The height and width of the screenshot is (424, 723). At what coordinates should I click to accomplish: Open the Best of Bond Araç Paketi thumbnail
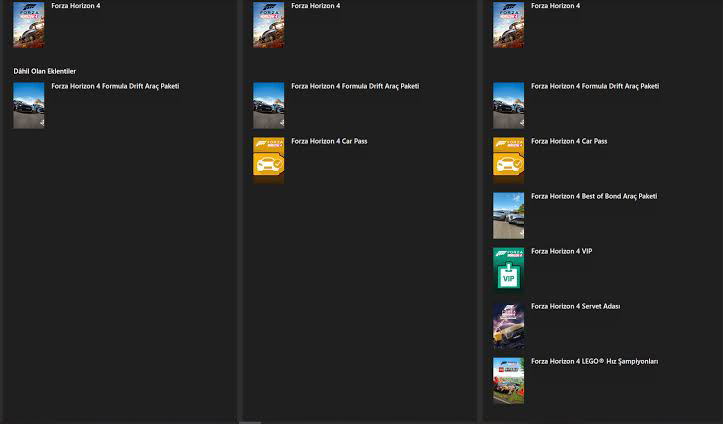pyautogui.click(x=508, y=214)
